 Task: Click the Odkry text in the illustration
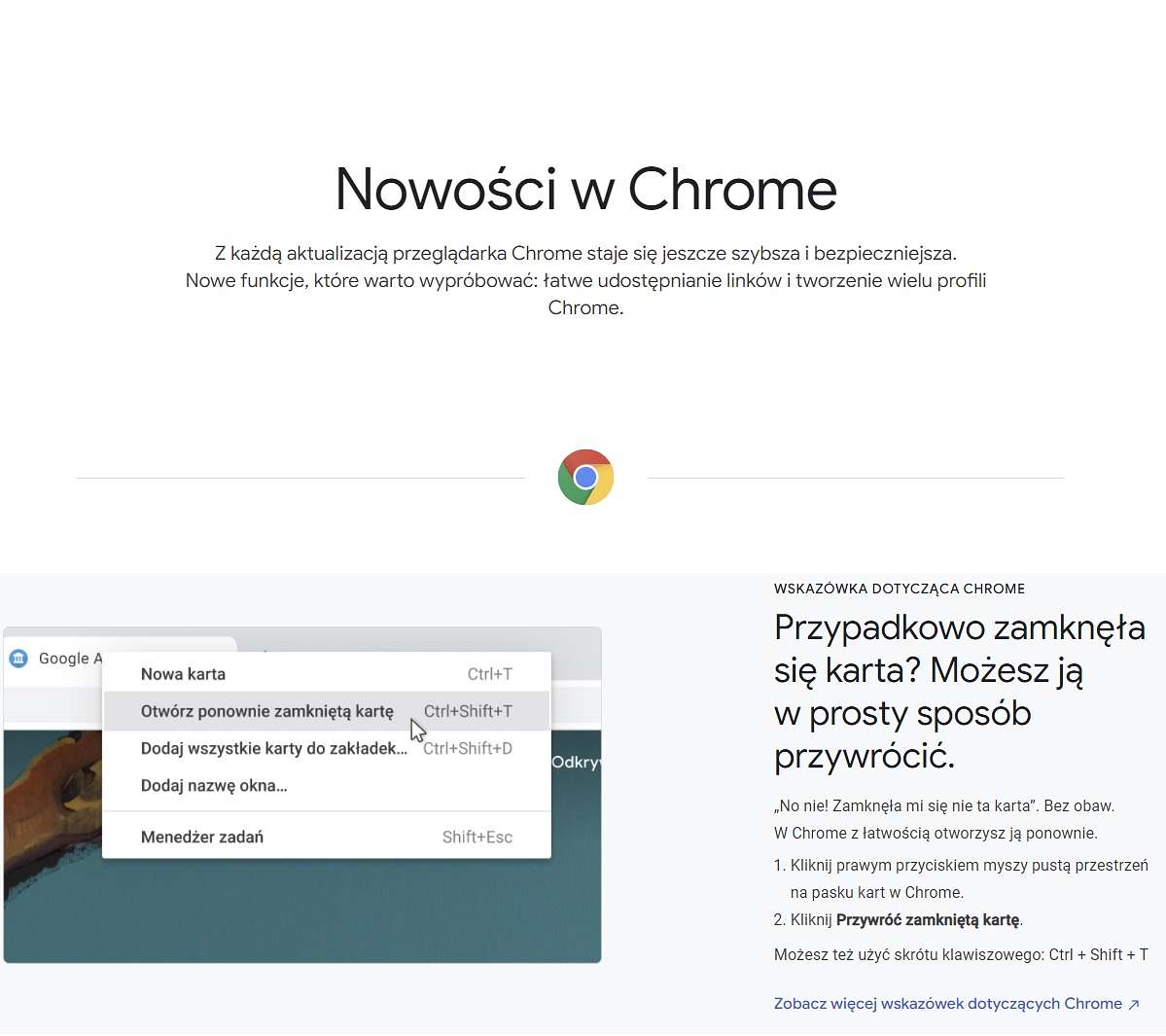tap(577, 763)
